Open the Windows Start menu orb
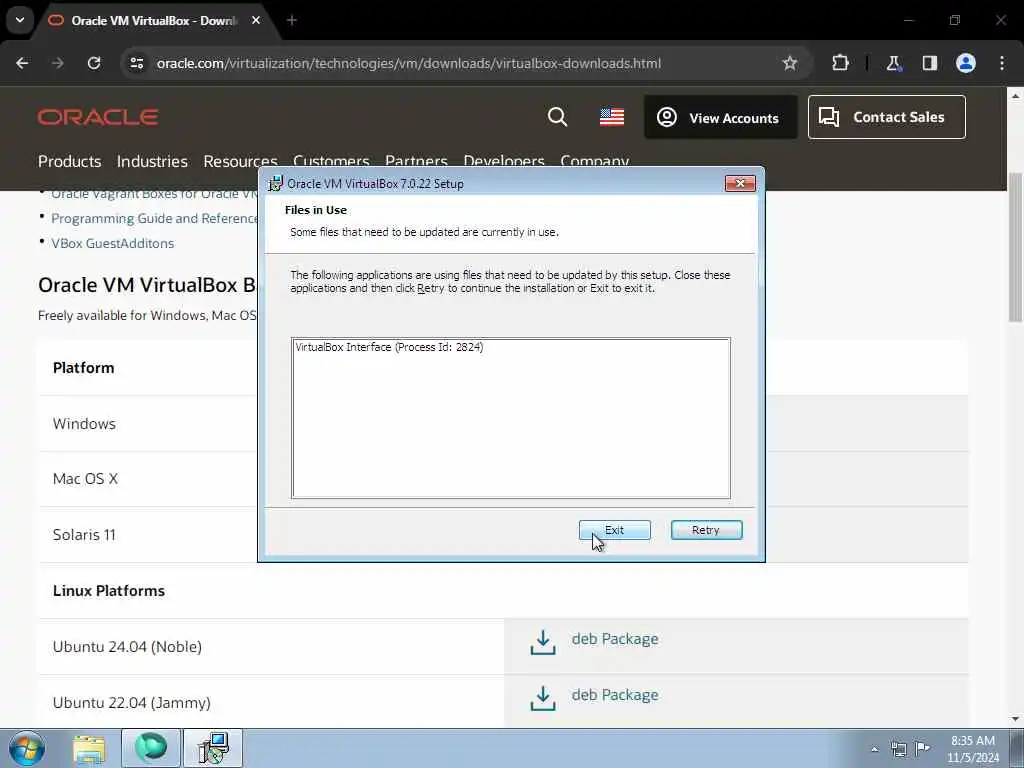The image size is (1024, 768). point(26,748)
